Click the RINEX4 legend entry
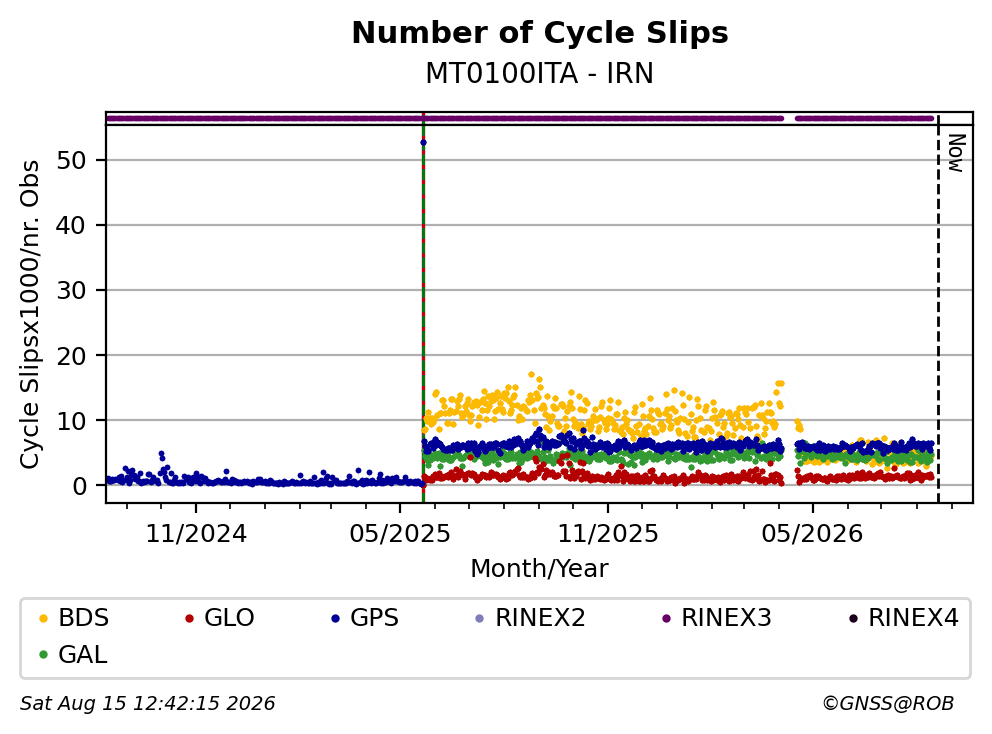Viewport: 992px width, 734px height. coord(903,618)
